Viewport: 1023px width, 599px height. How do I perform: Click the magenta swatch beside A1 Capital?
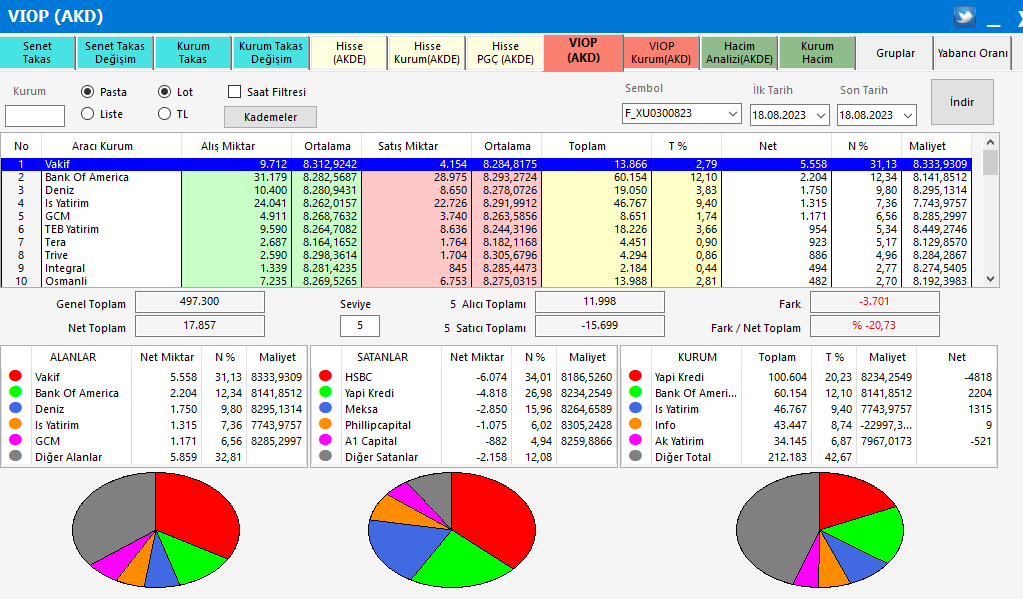[x=326, y=440]
